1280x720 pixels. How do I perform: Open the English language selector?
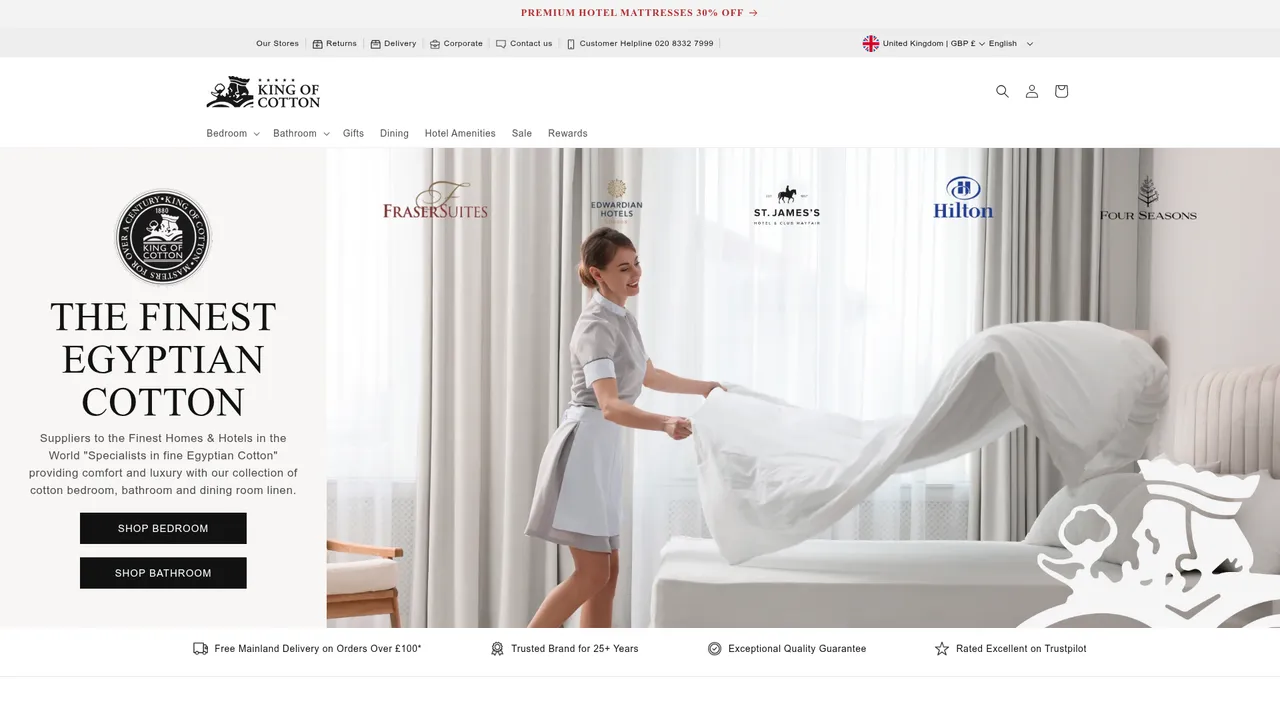pos(1011,44)
